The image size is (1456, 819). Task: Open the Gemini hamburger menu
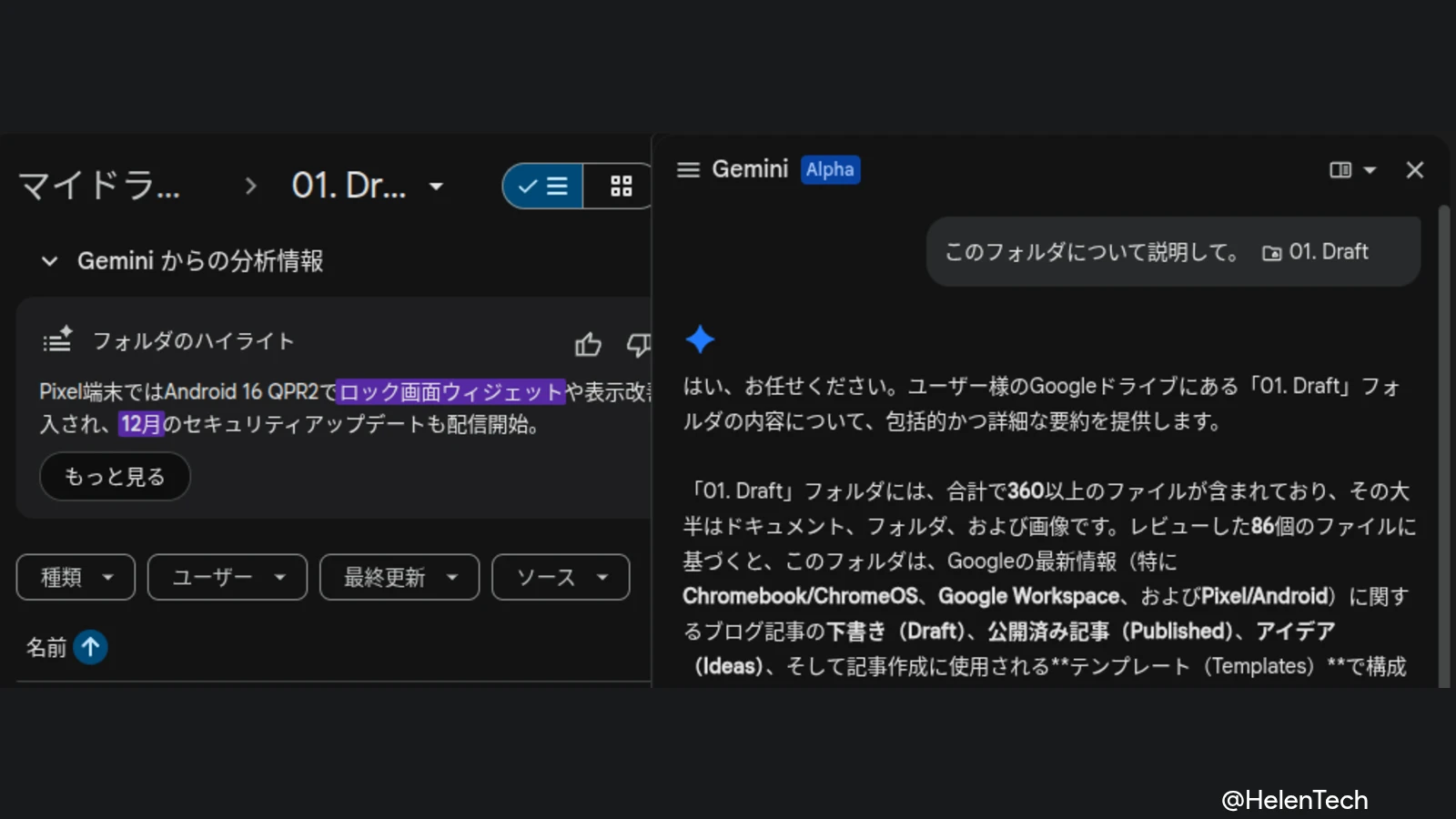tap(688, 169)
